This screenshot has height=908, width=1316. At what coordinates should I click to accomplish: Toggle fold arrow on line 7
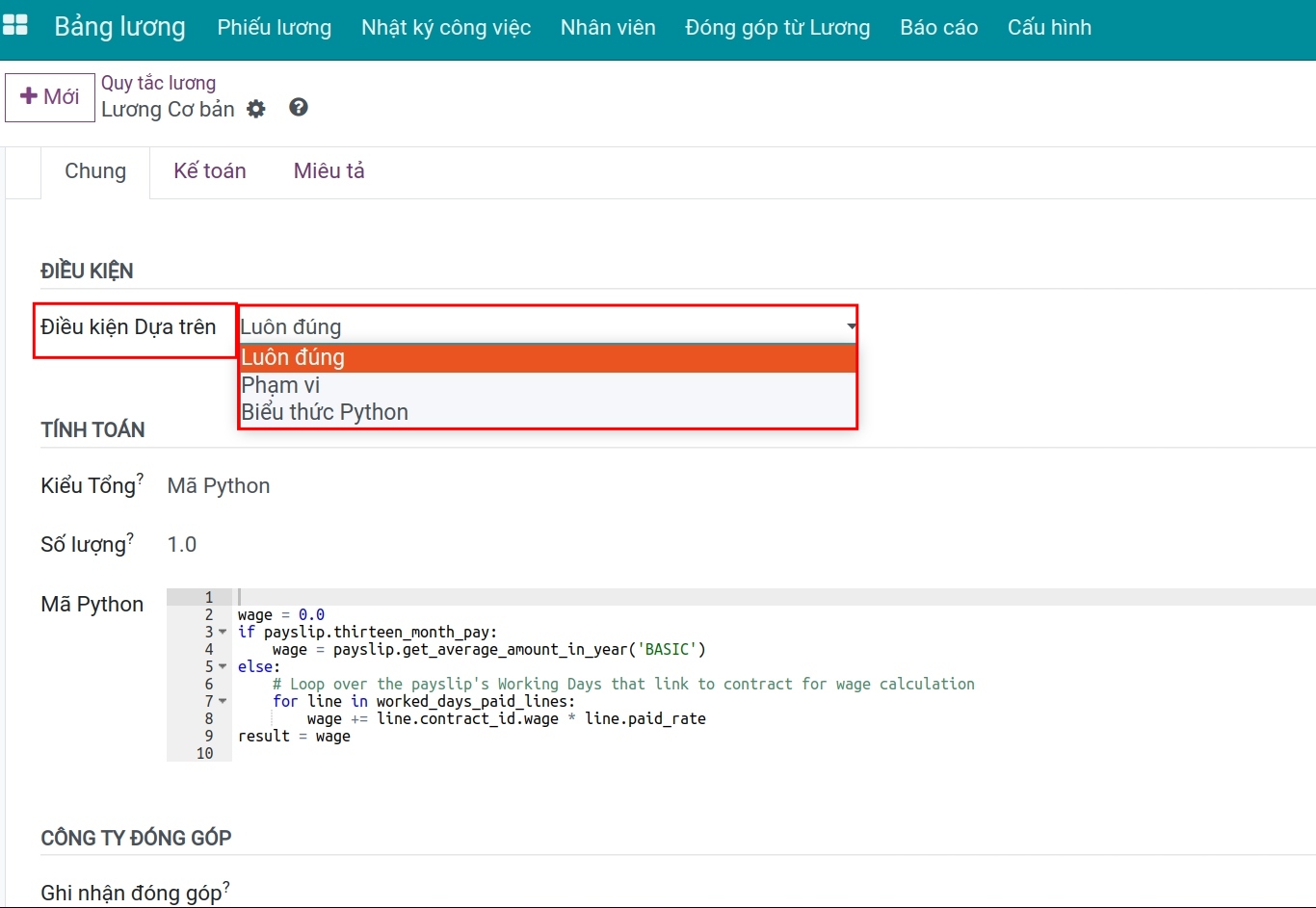(x=223, y=702)
